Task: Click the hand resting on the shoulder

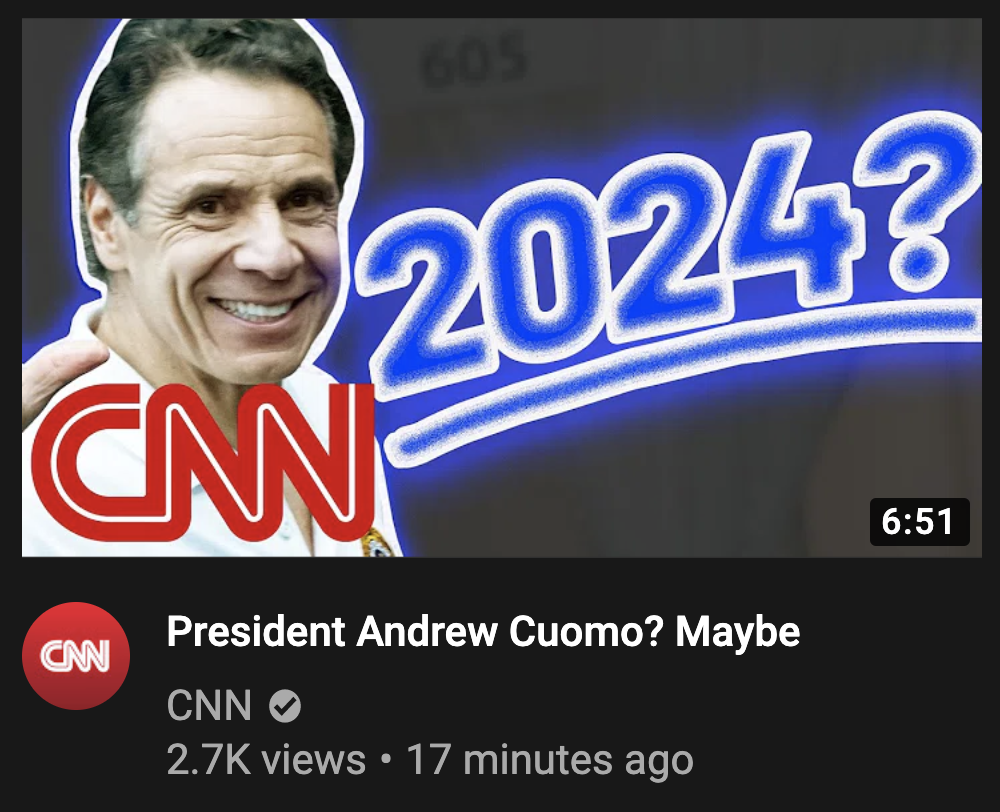Action: click(x=59, y=376)
